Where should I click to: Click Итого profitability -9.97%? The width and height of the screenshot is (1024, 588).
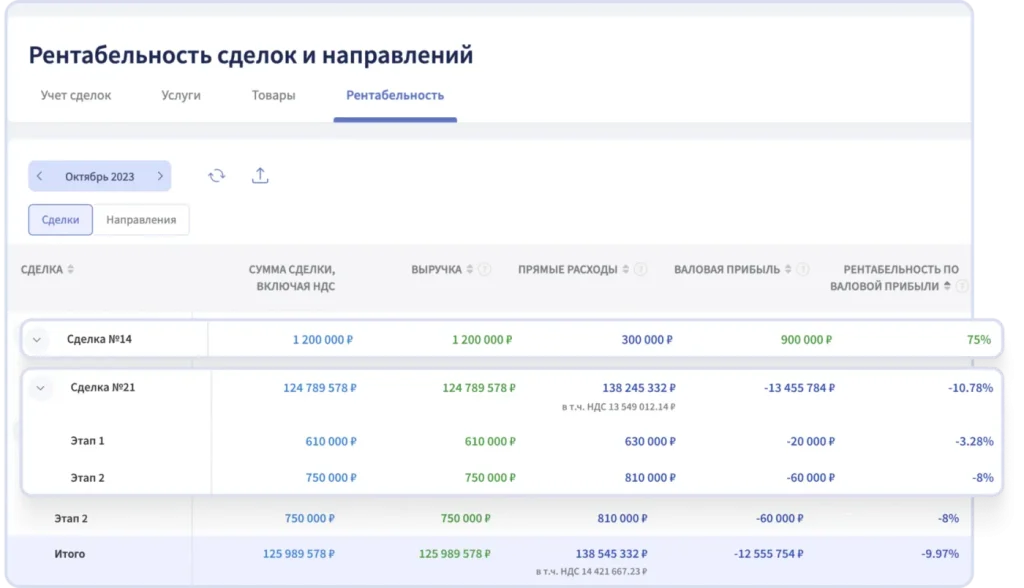coord(940,554)
